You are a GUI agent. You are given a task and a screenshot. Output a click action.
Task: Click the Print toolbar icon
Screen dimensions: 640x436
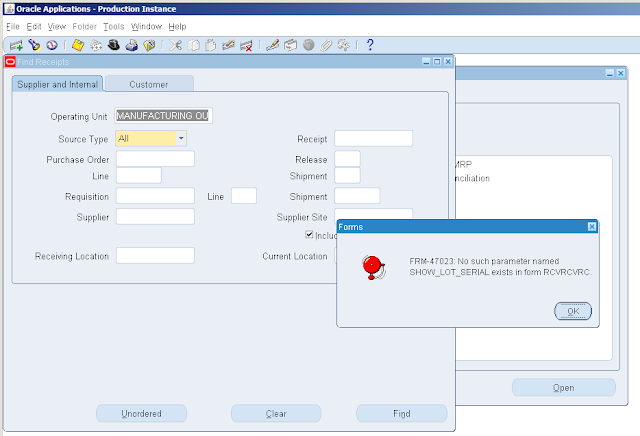pos(131,45)
